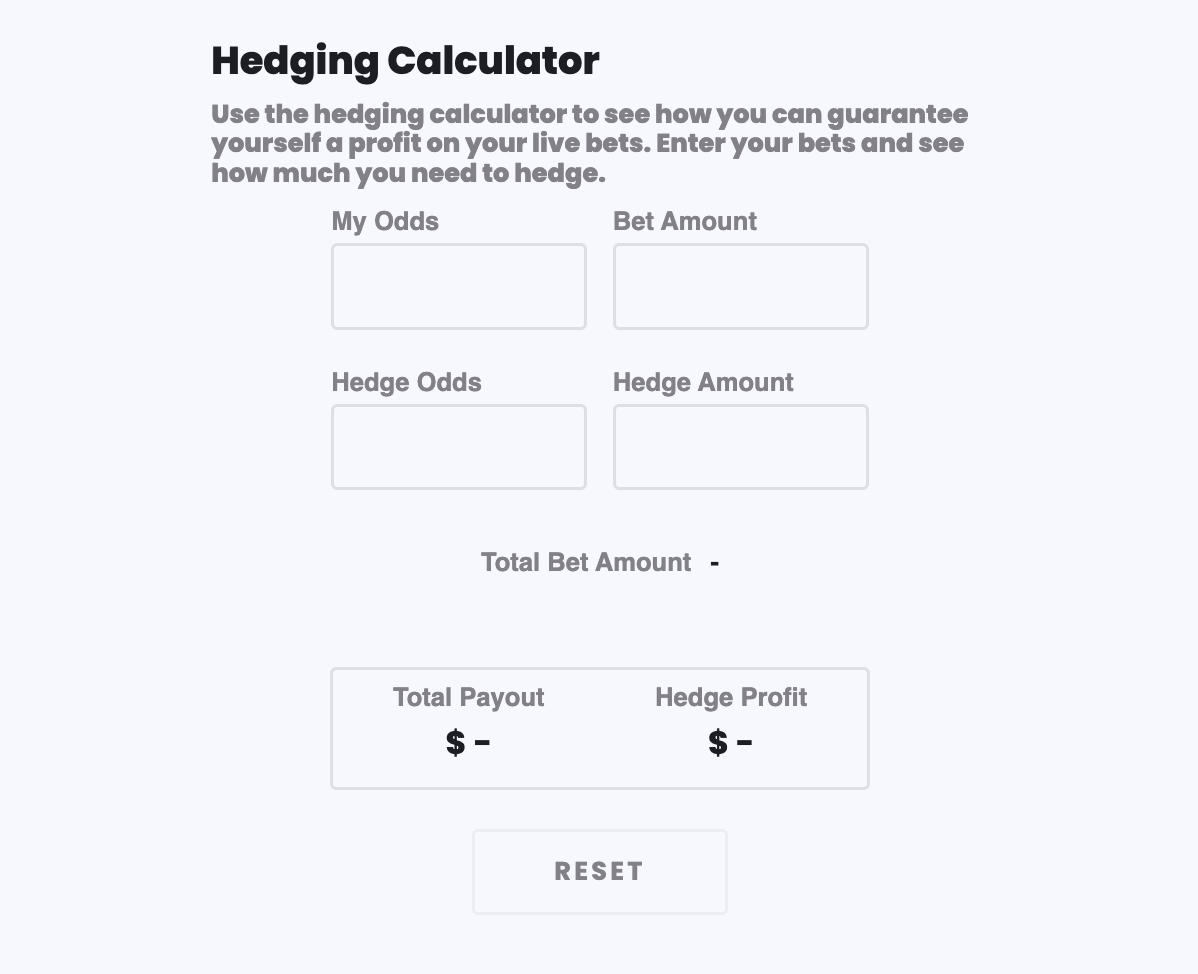
Task: Click the Total Bet Amount value dash
Action: (x=715, y=562)
